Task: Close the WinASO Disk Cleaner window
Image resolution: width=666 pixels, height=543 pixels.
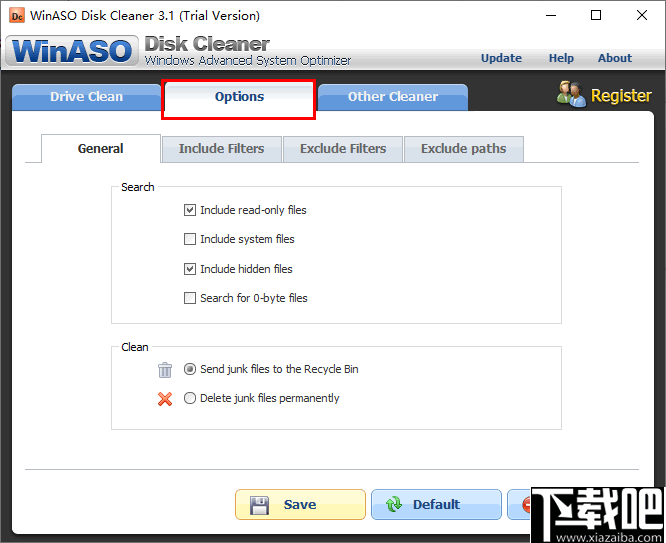Action: coord(642,16)
